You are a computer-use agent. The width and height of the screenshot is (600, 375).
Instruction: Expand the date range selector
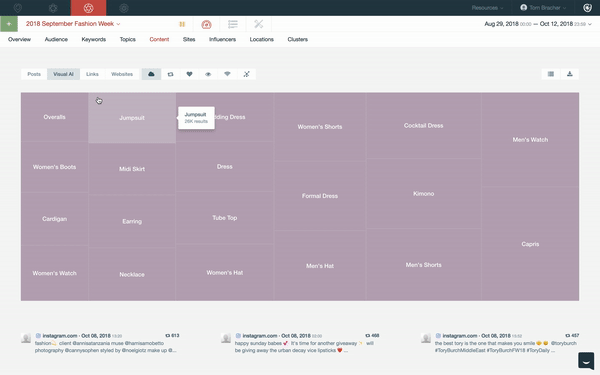coord(538,24)
